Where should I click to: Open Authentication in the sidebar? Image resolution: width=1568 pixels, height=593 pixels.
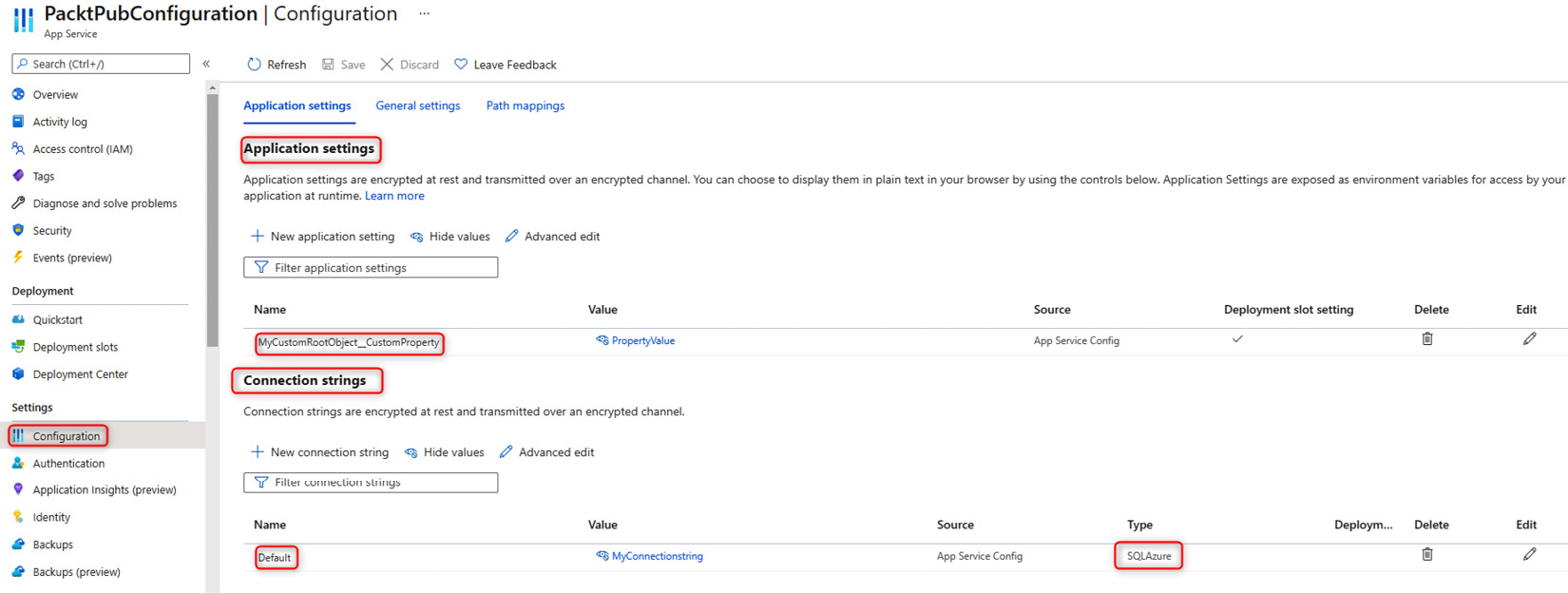[68, 464]
